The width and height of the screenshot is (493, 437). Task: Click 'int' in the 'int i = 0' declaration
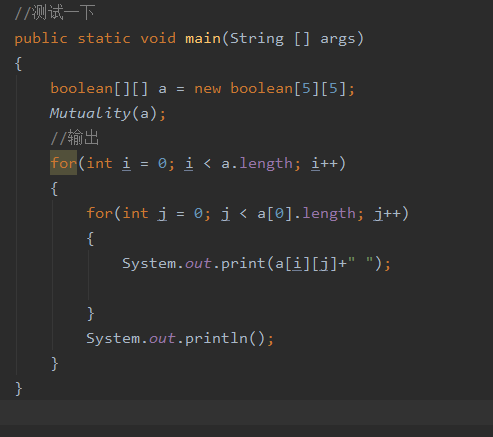pos(99,163)
